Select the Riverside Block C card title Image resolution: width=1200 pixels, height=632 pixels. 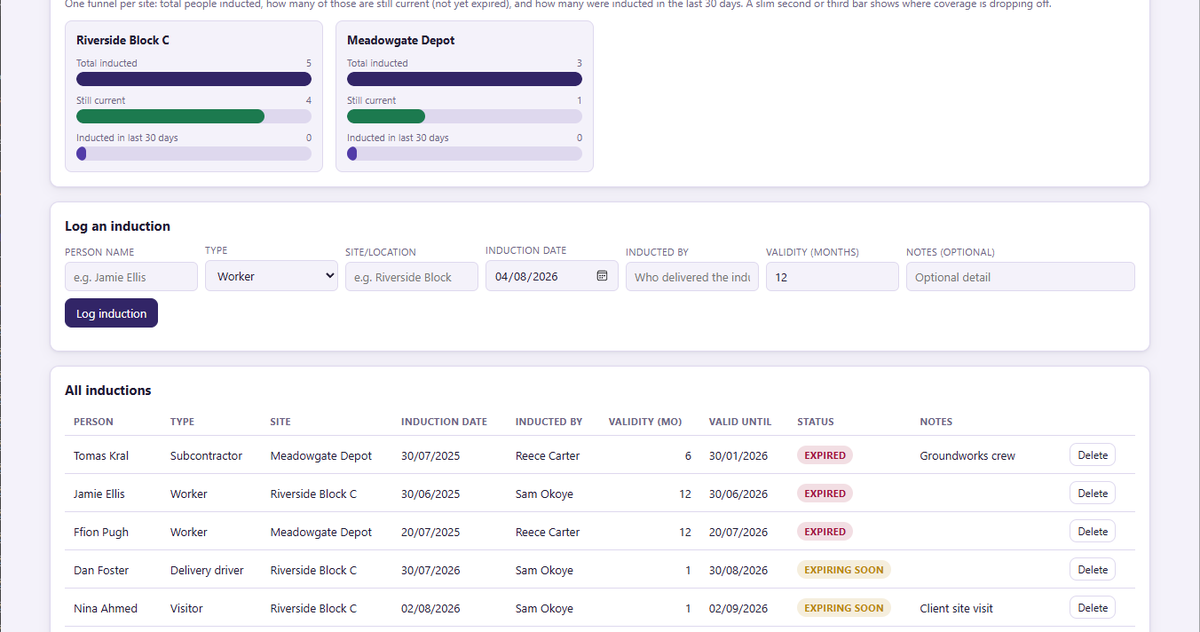(x=122, y=41)
